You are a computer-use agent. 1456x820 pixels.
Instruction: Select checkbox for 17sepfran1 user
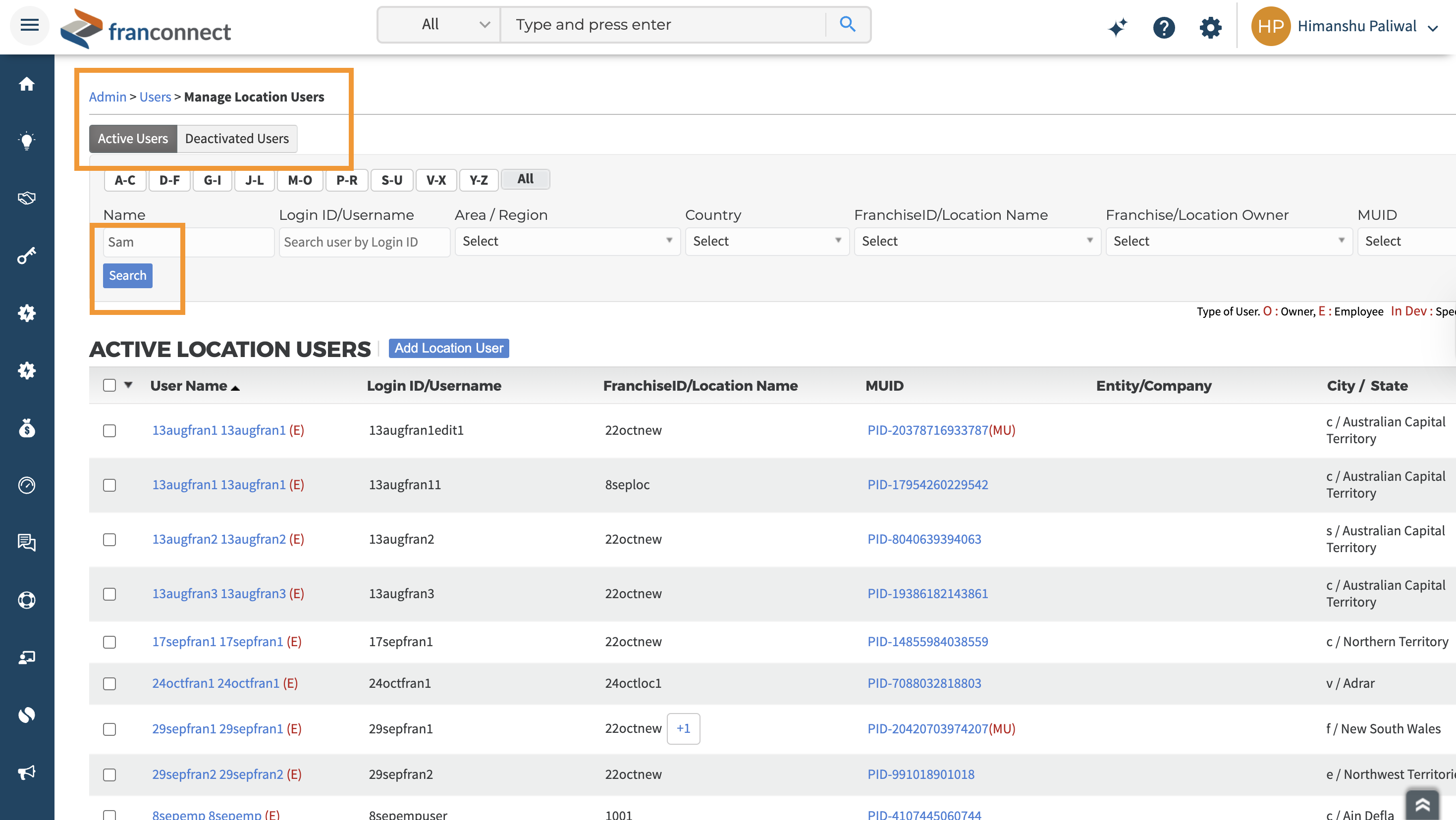click(109, 642)
